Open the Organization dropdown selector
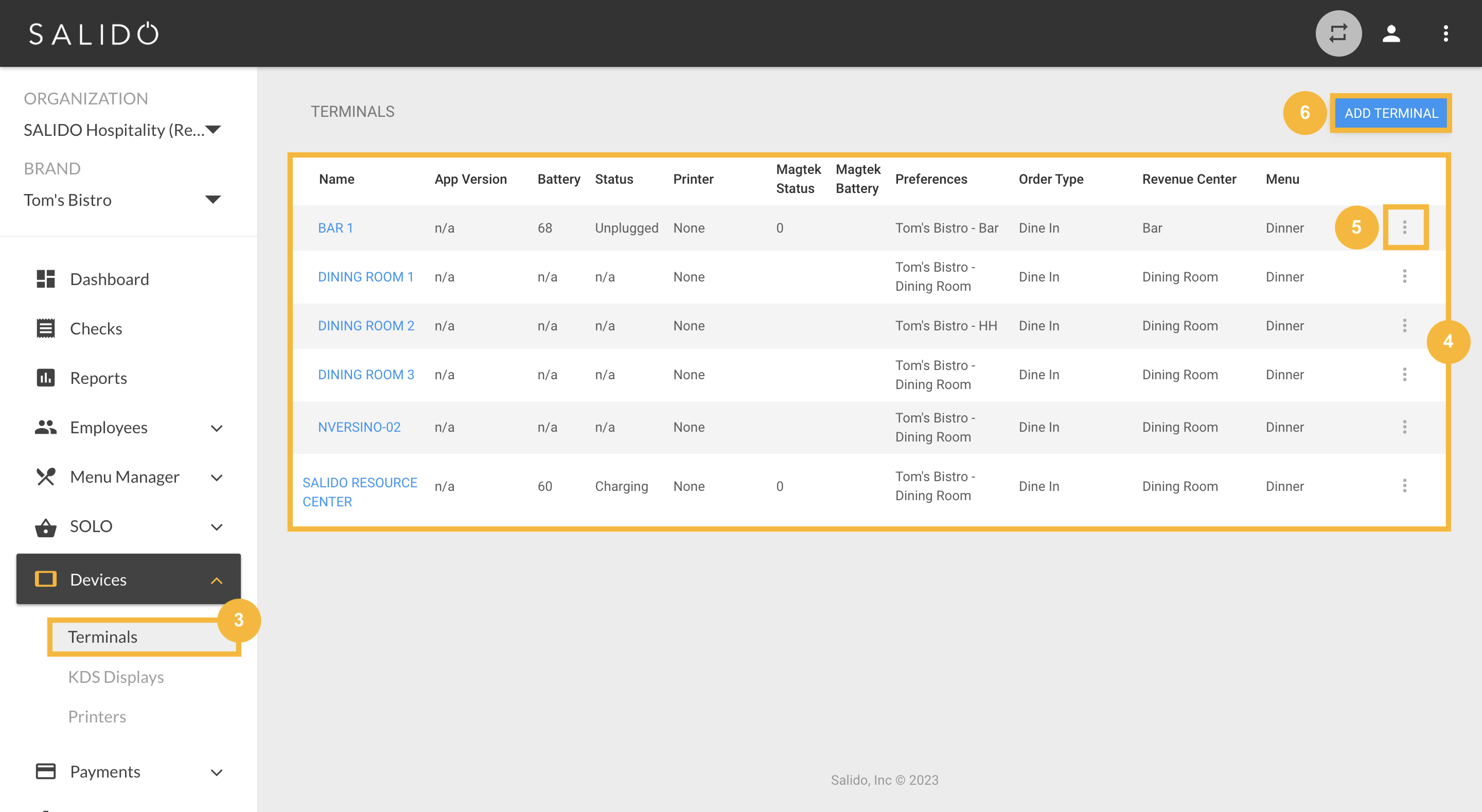 click(122, 130)
